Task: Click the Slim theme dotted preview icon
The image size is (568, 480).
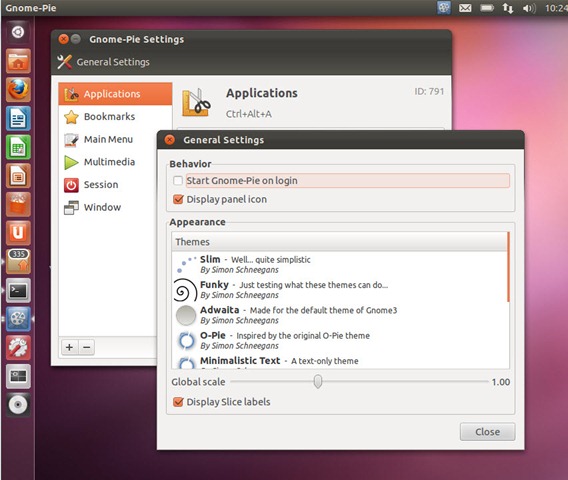Action: pos(186,264)
